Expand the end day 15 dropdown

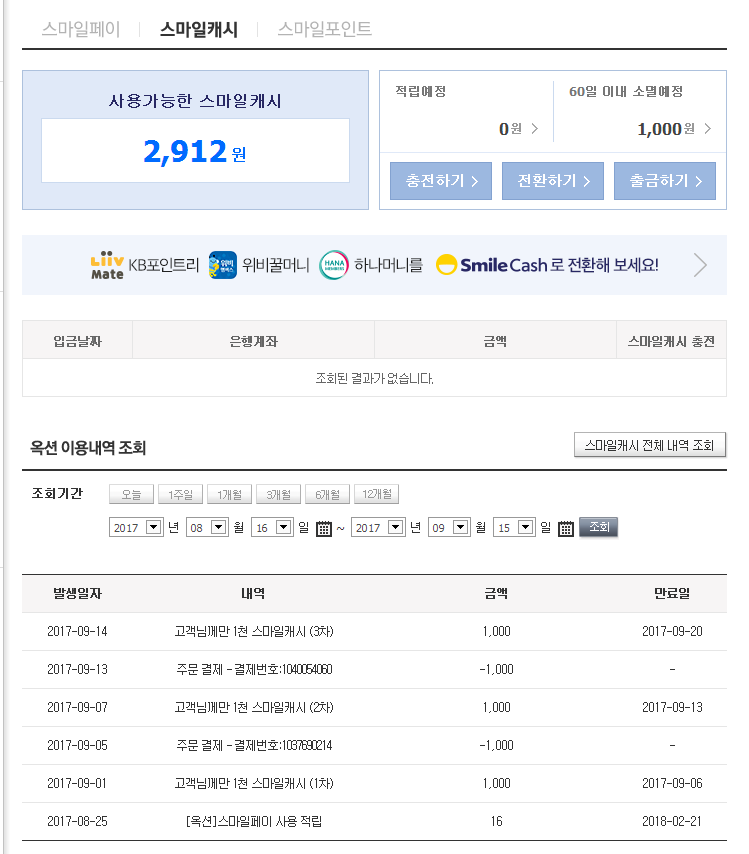click(x=526, y=527)
